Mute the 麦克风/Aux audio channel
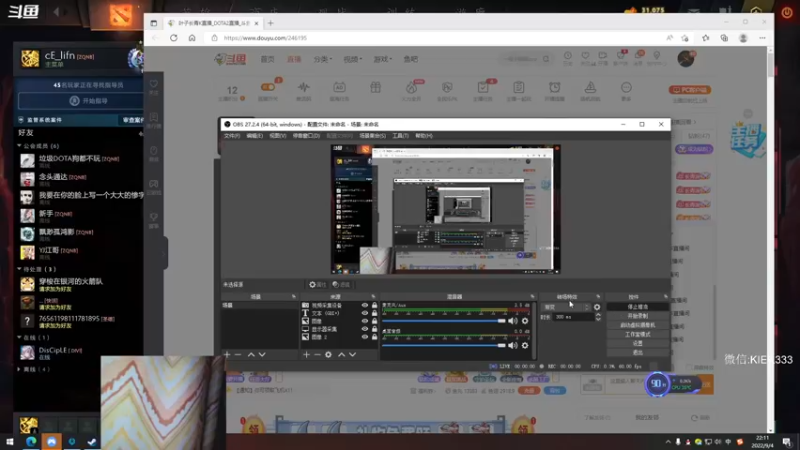This screenshot has height=450, width=800. (513, 321)
